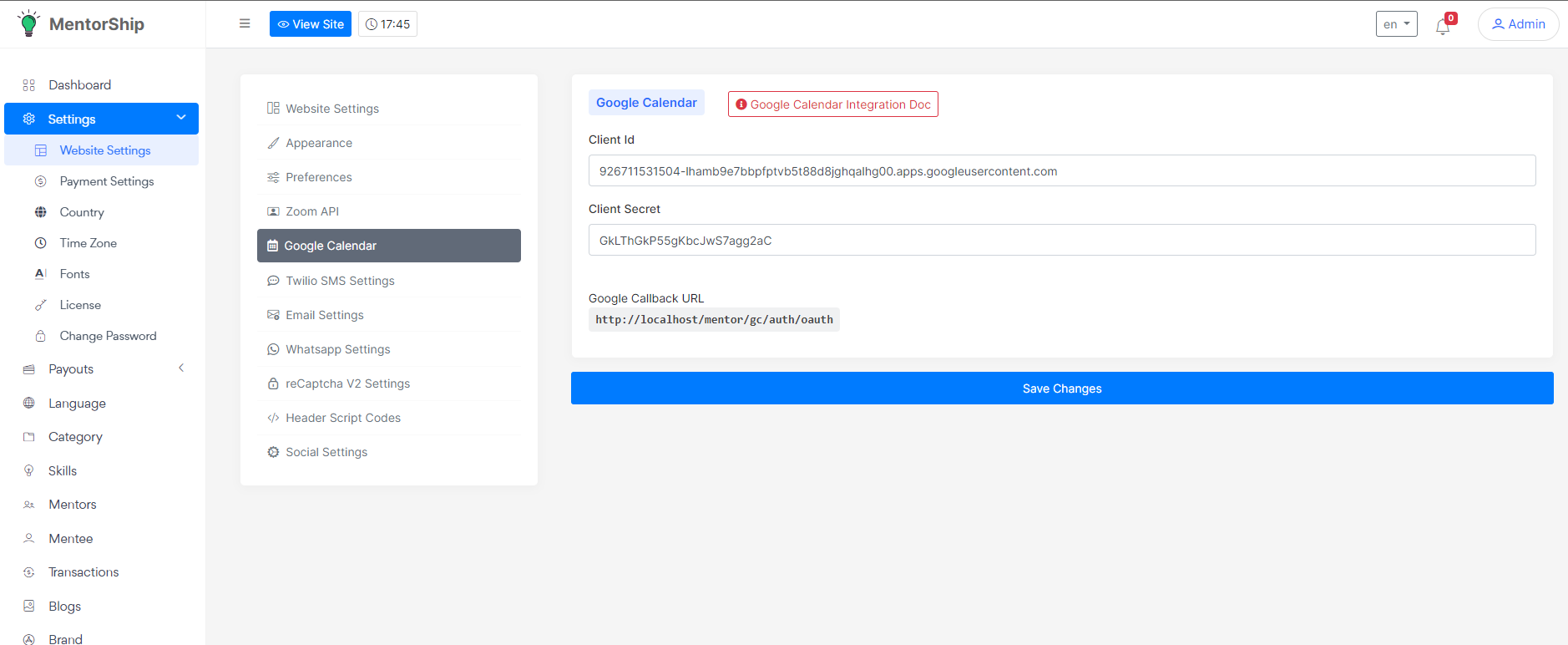Open the Admin user menu
This screenshot has width=1568, height=645.
pos(1518,24)
